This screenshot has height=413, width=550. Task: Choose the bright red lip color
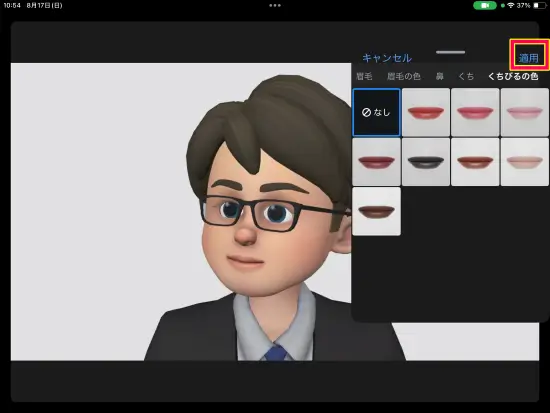coord(426,112)
